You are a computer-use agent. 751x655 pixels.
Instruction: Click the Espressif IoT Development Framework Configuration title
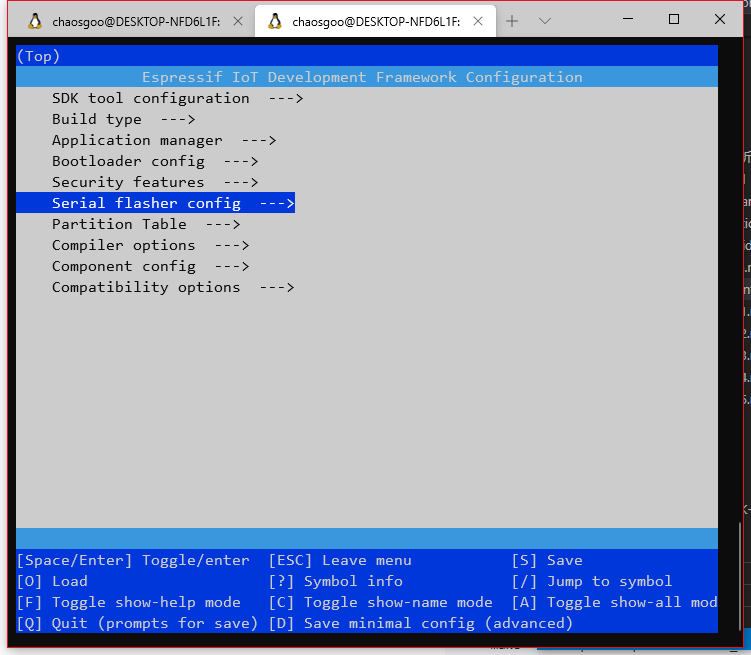click(362, 78)
